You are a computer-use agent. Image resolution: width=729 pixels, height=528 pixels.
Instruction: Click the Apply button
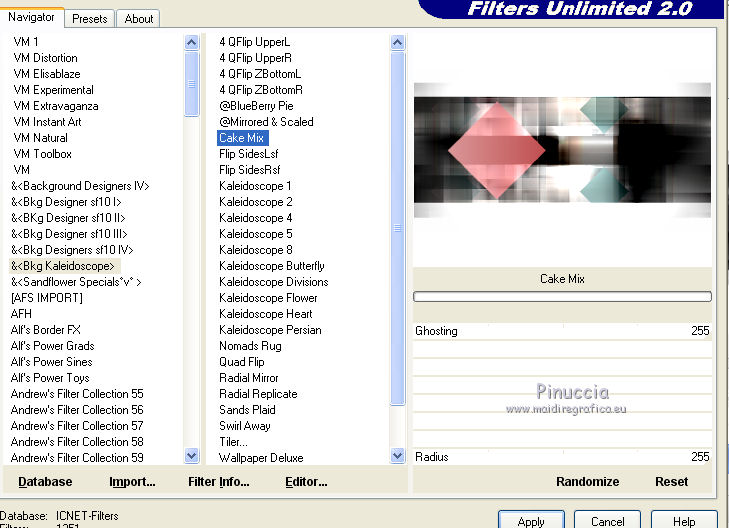531,521
